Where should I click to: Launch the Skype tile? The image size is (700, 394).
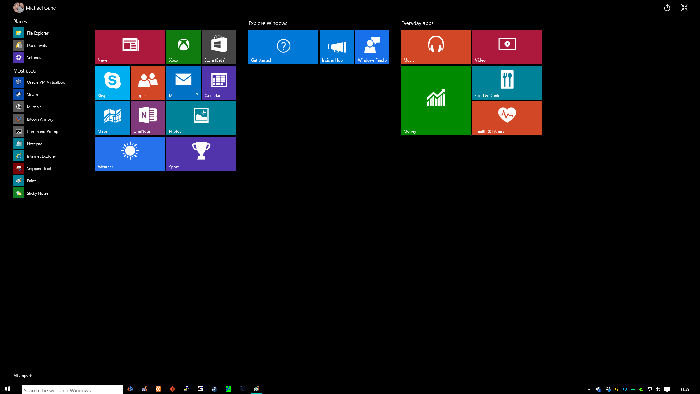click(x=112, y=83)
